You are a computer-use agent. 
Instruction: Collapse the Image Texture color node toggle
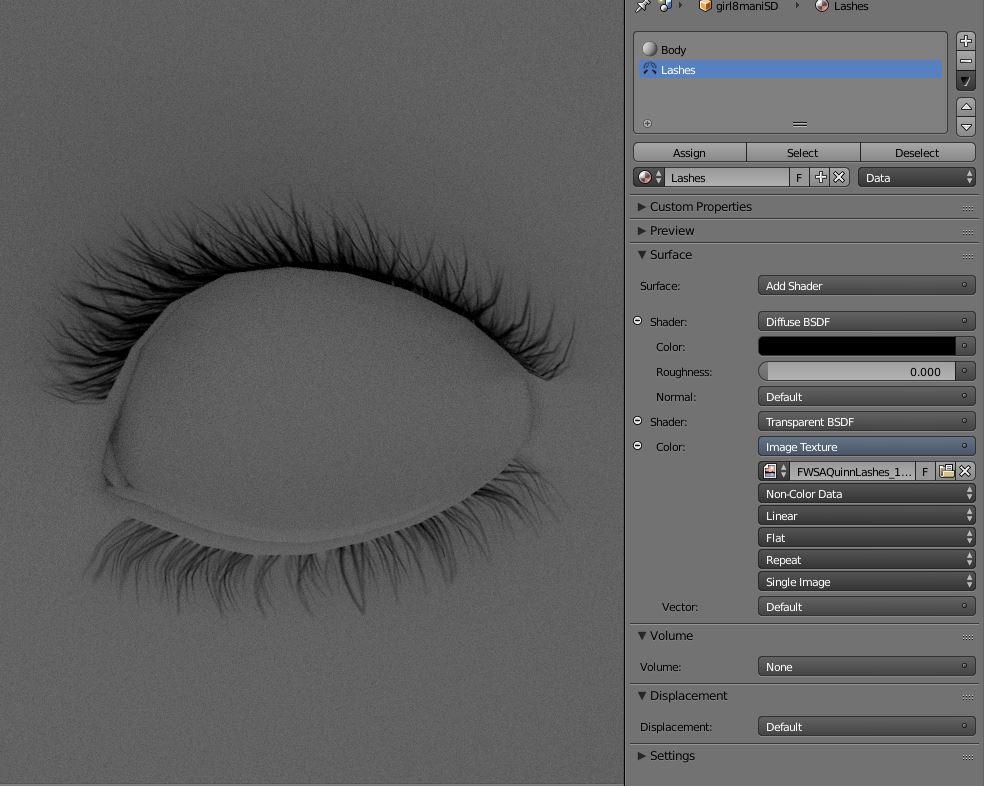(x=638, y=446)
